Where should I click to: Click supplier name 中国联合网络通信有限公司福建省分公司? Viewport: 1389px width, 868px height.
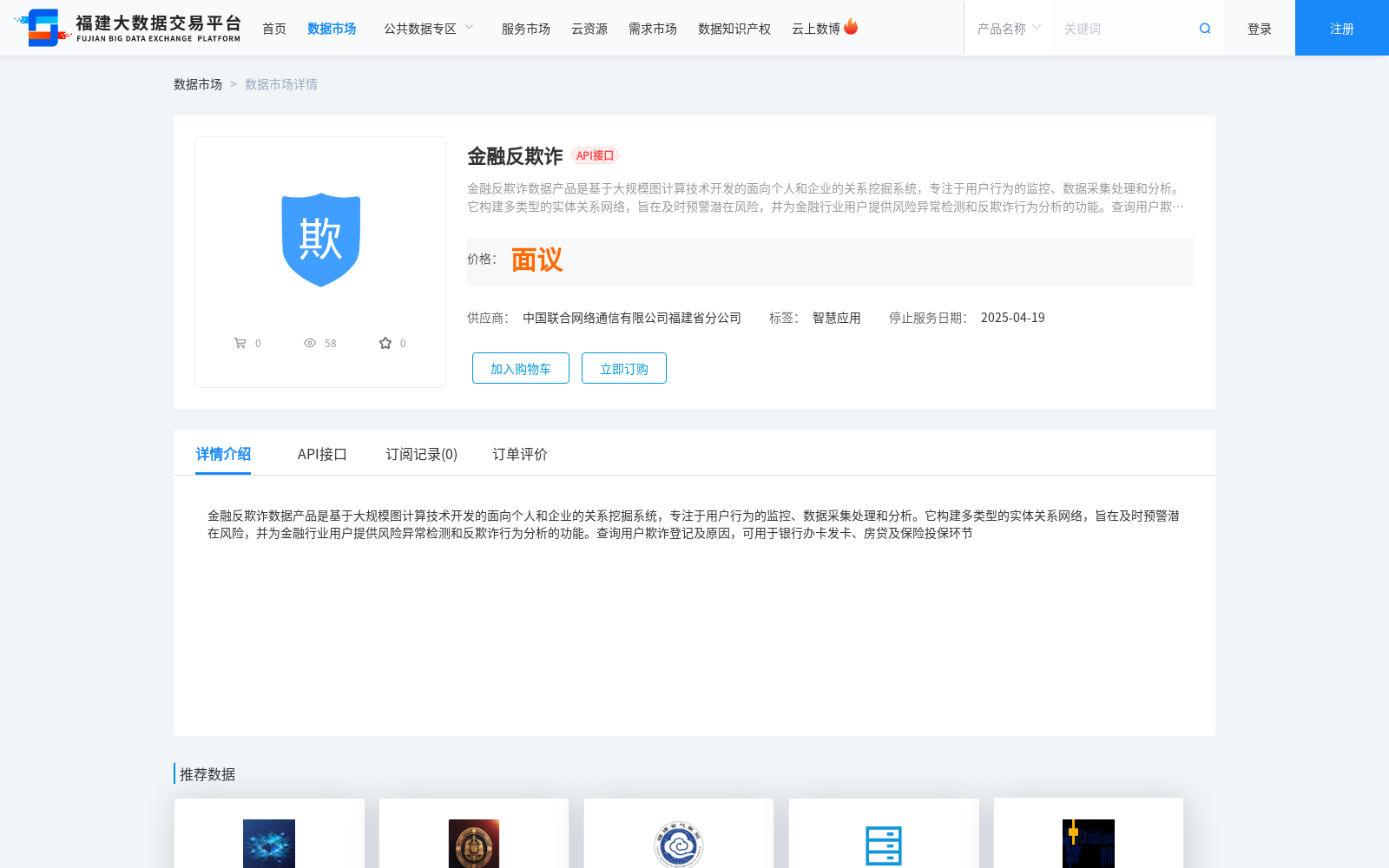[632, 318]
